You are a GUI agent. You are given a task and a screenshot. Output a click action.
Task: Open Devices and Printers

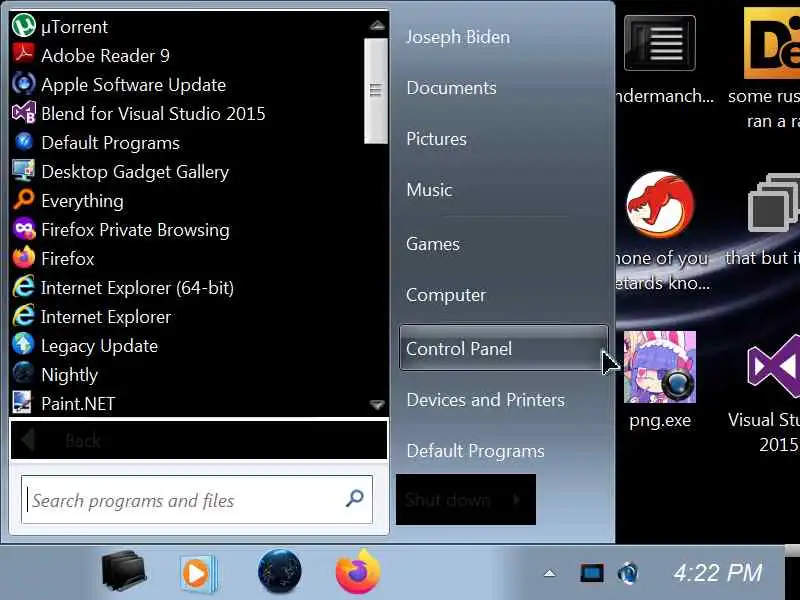pos(485,400)
